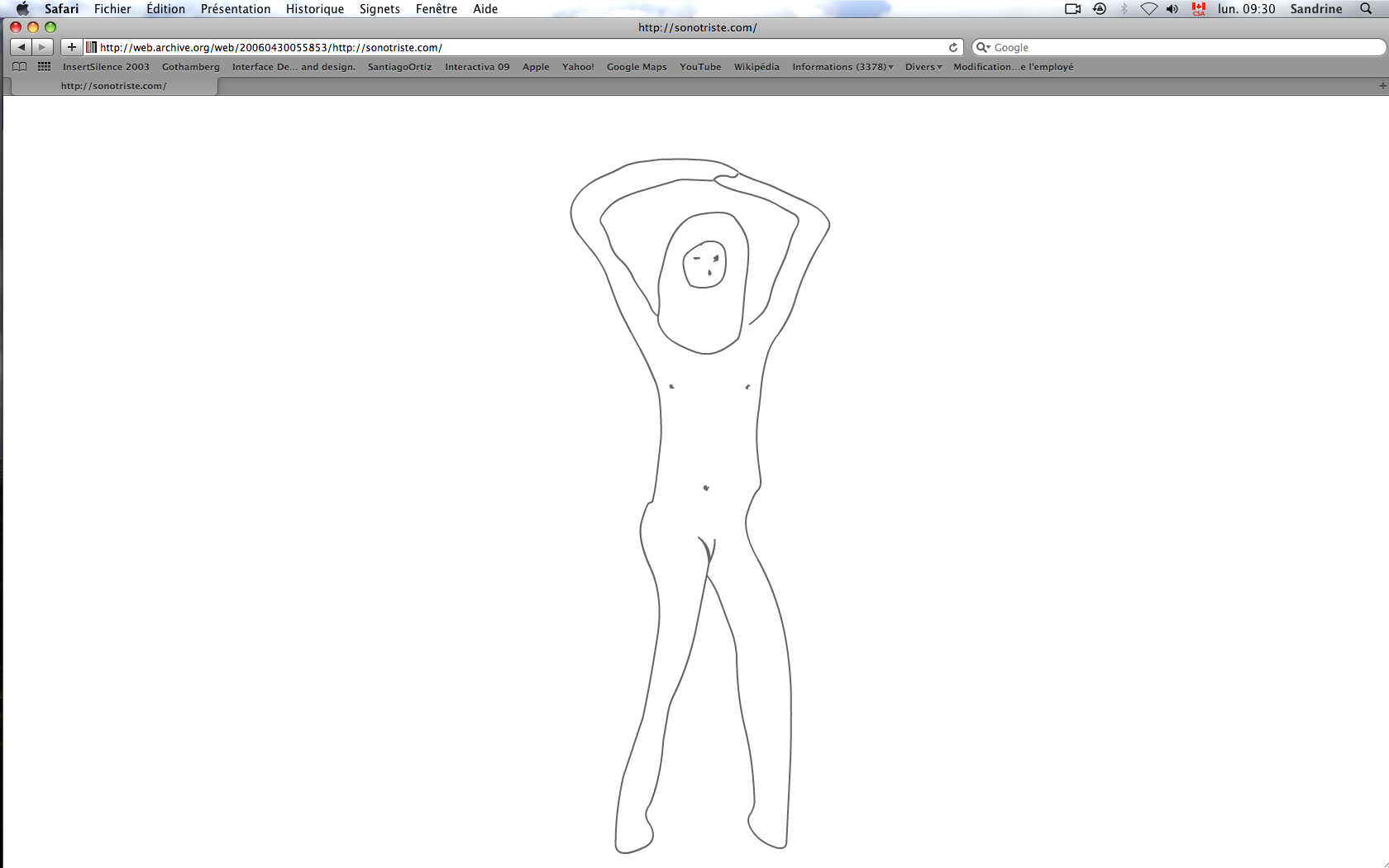This screenshot has width=1389, height=868.
Task: Click the URL address field
Action: tap(523, 48)
